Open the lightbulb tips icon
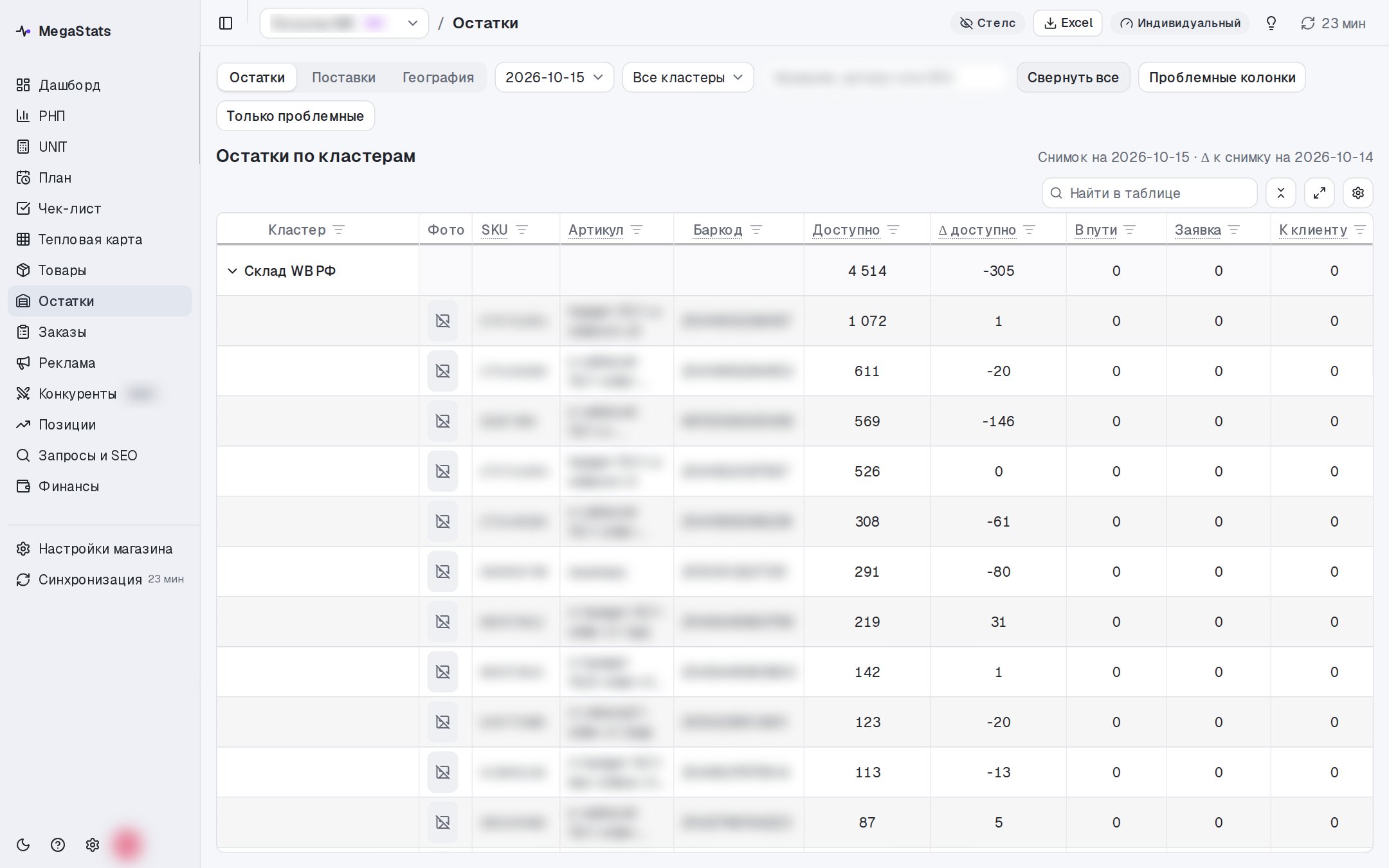This screenshot has width=1389, height=868. 1271,23
